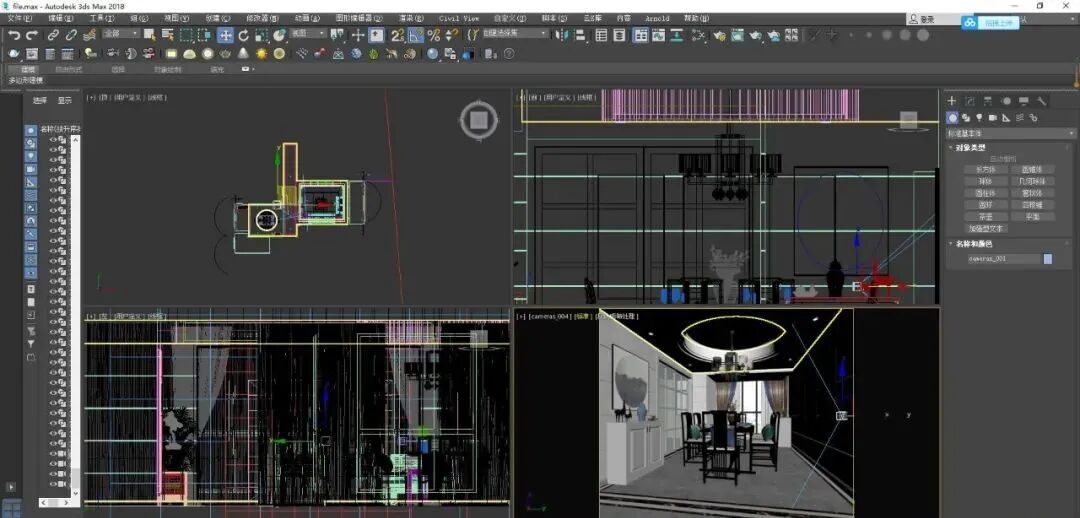This screenshot has width=1080, height=518.
Task: Switch to the Modify panel tab
Action: click(970, 101)
